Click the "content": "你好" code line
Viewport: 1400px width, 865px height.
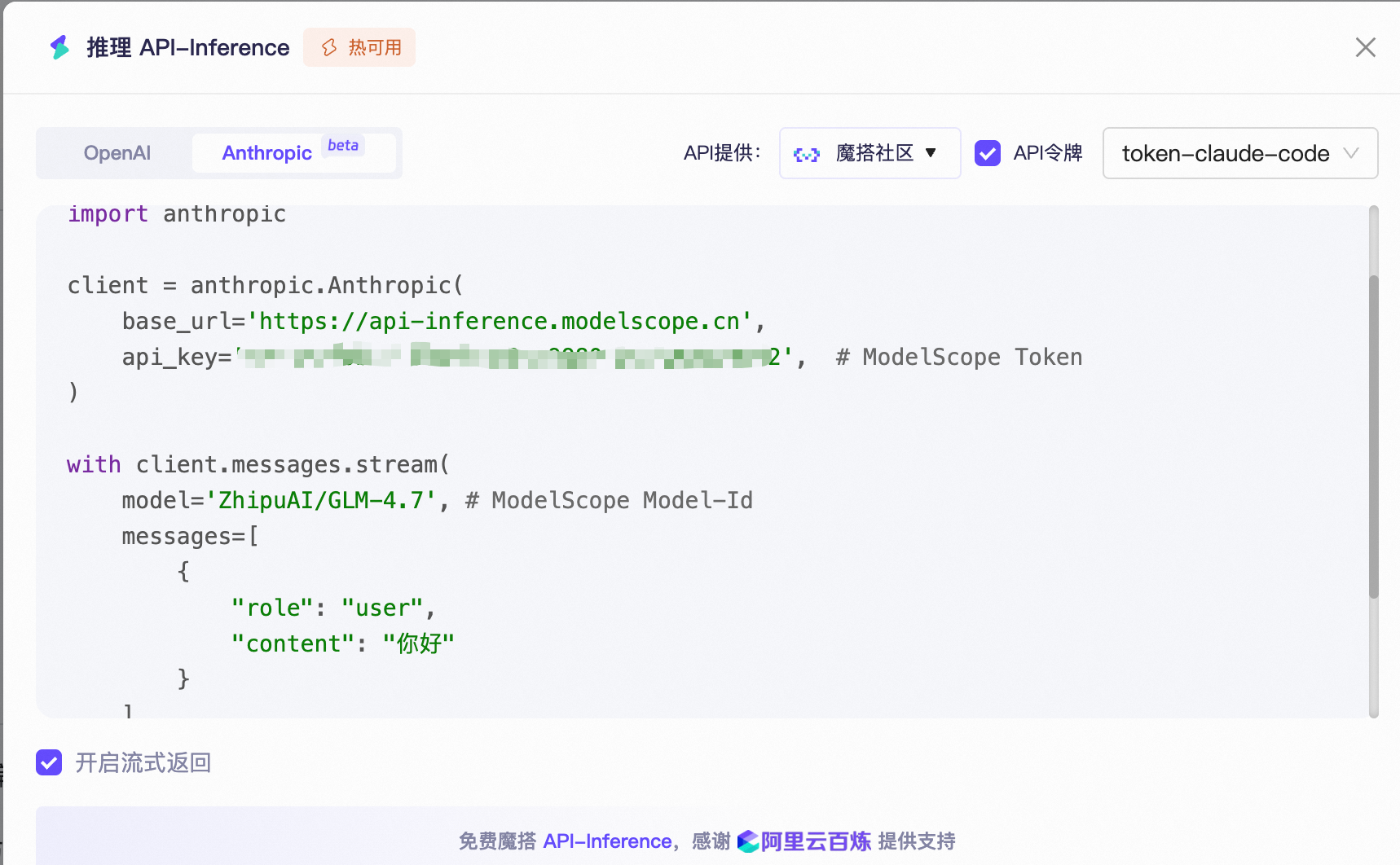click(x=343, y=643)
